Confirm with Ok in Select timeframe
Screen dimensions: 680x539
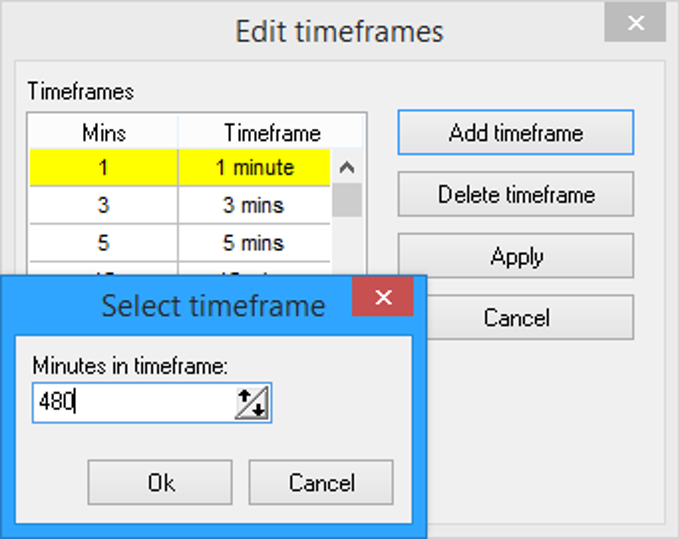(160, 483)
